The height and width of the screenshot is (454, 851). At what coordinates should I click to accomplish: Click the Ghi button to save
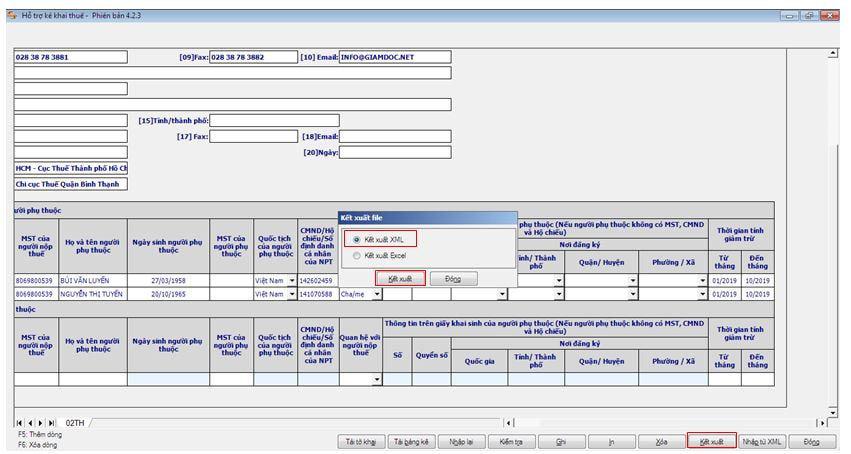(562, 441)
